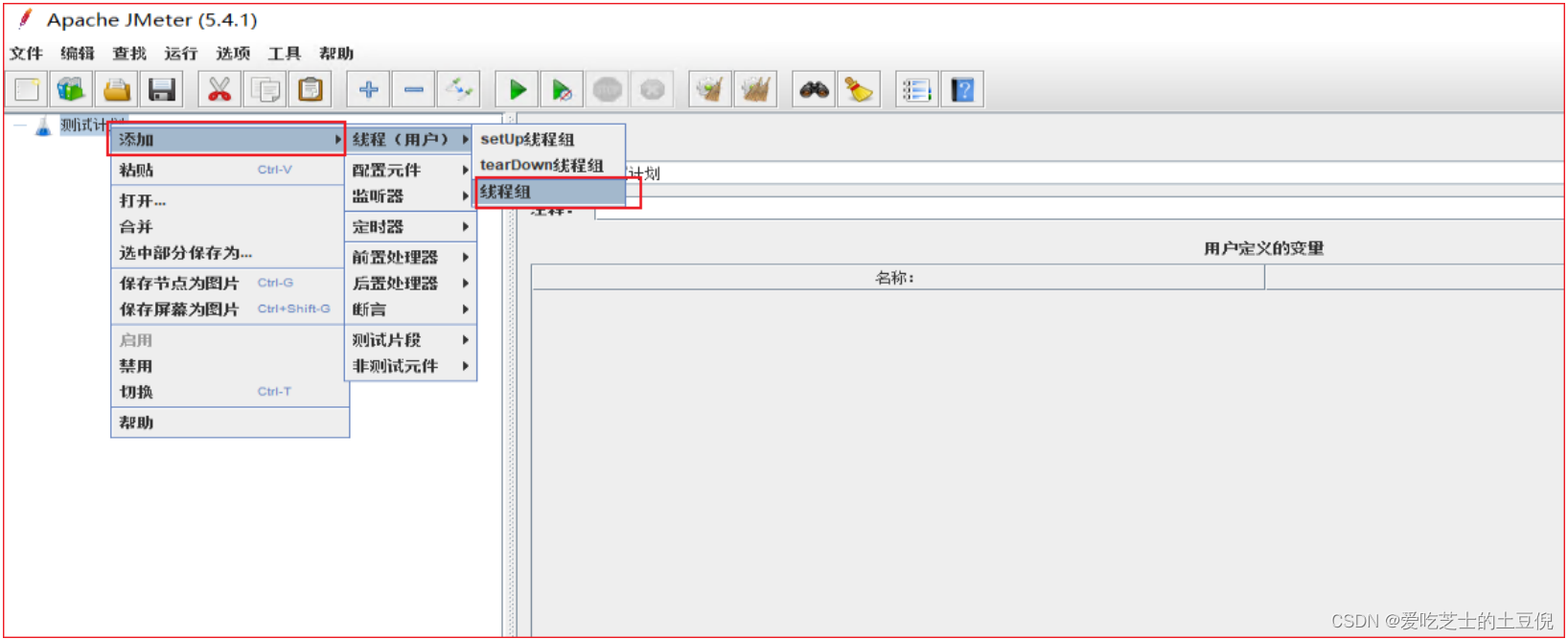The height and width of the screenshot is (639, 1568).
Task: Choose 选中部分保存为... in context menu
Action: click(229, 253)
